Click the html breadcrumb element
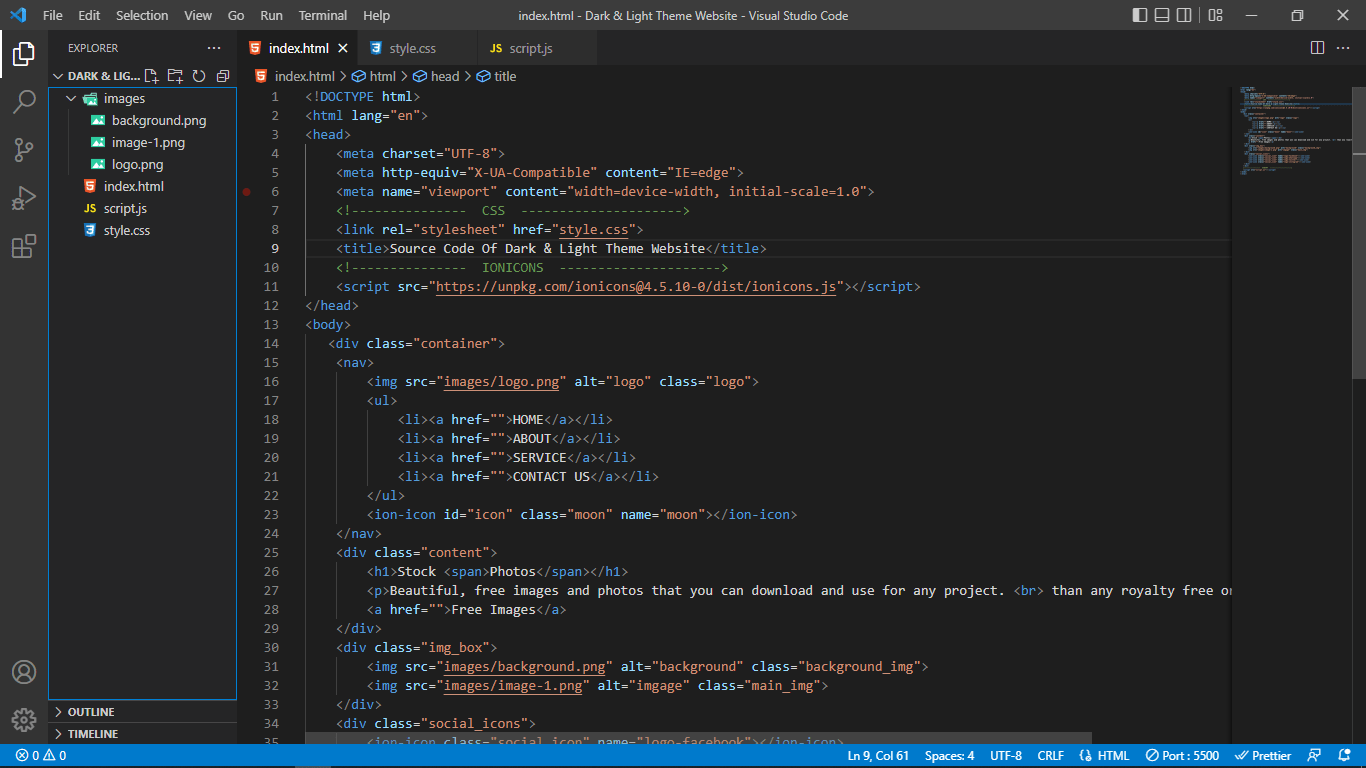 coord(373,76)
